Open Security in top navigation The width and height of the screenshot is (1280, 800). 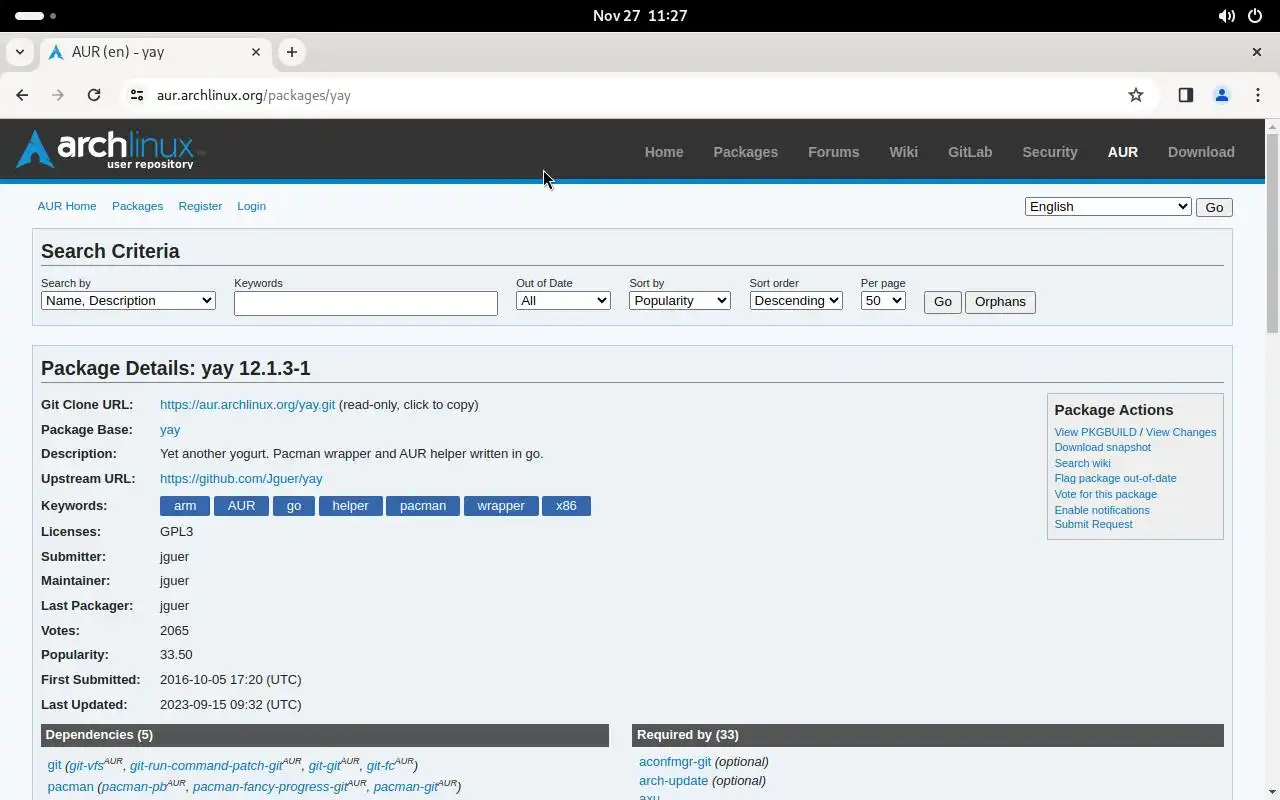[1049, 152]
